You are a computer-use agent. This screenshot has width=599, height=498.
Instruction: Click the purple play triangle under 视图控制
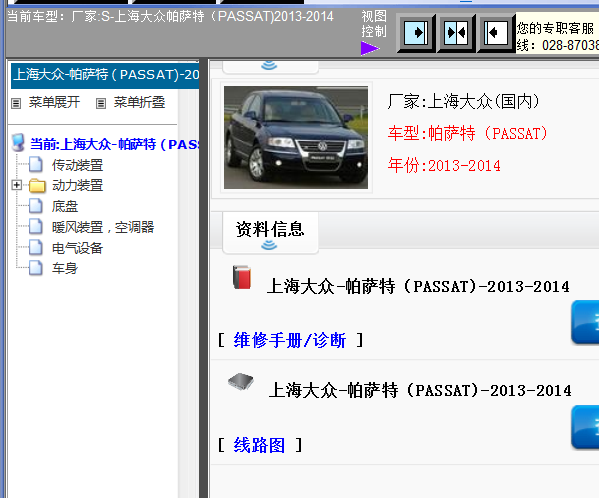pos(370,48)
